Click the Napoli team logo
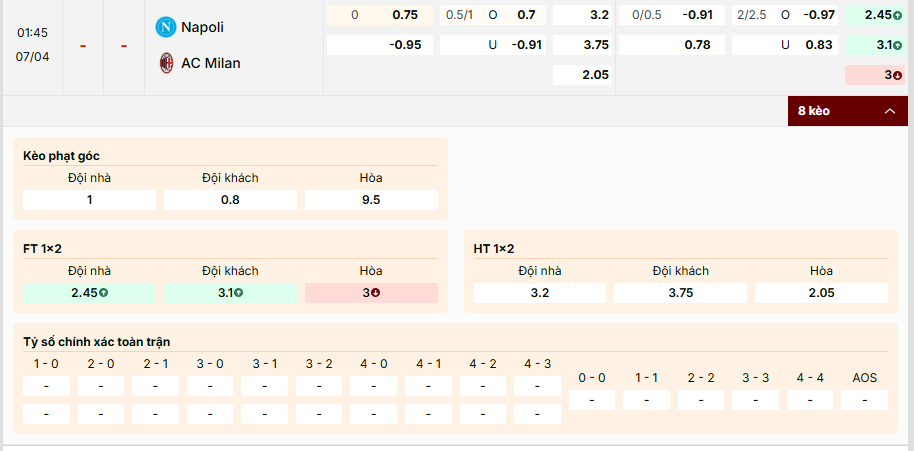914x451 pixels. coord(166,27)
